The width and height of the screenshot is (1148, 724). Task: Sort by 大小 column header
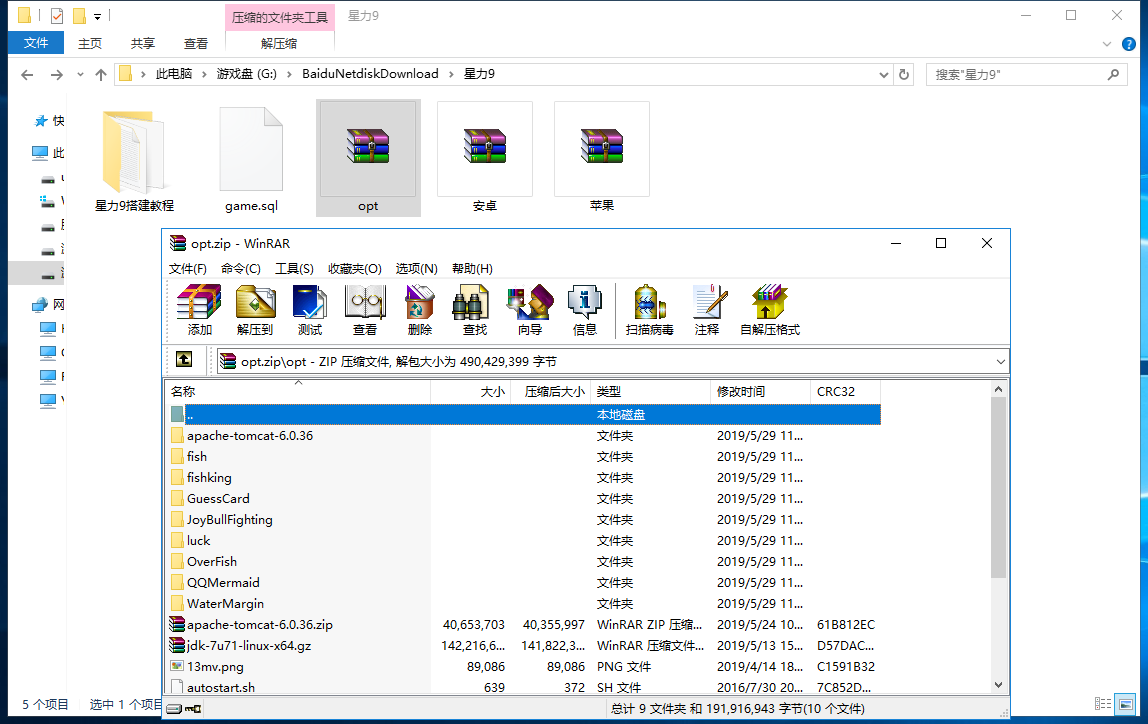(x=470, y=392)
